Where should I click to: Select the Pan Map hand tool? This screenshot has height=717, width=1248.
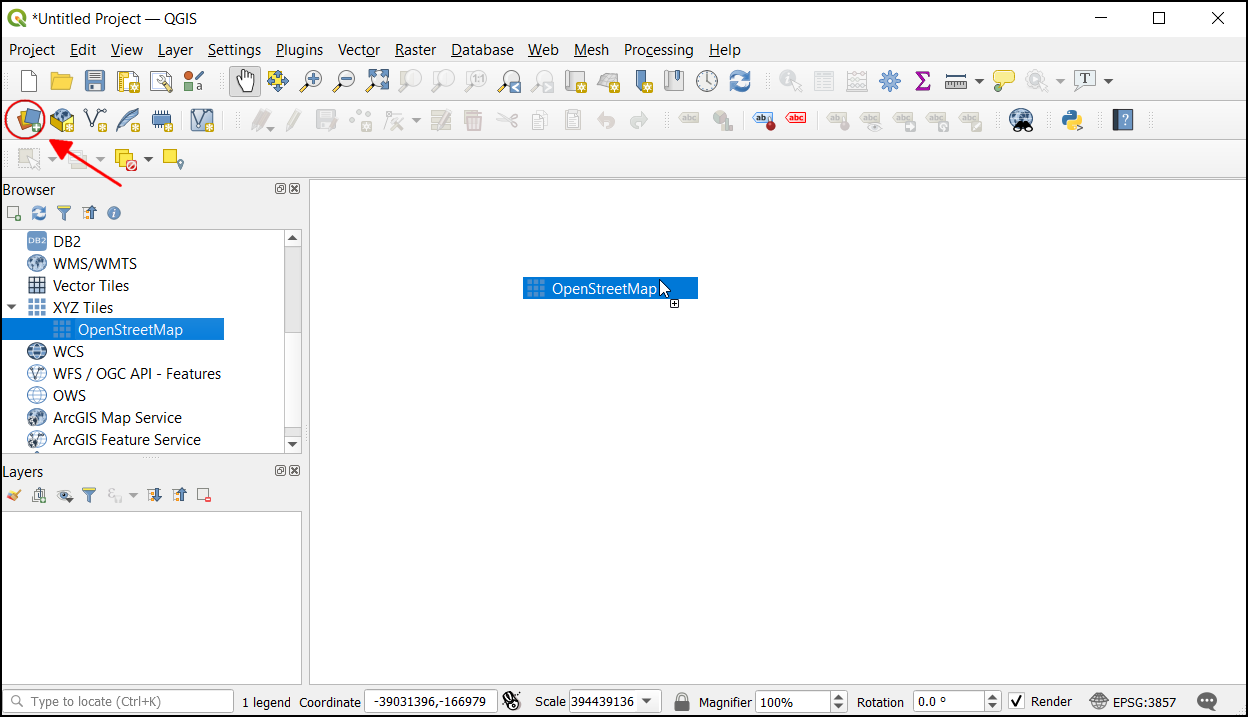[245, 81]
